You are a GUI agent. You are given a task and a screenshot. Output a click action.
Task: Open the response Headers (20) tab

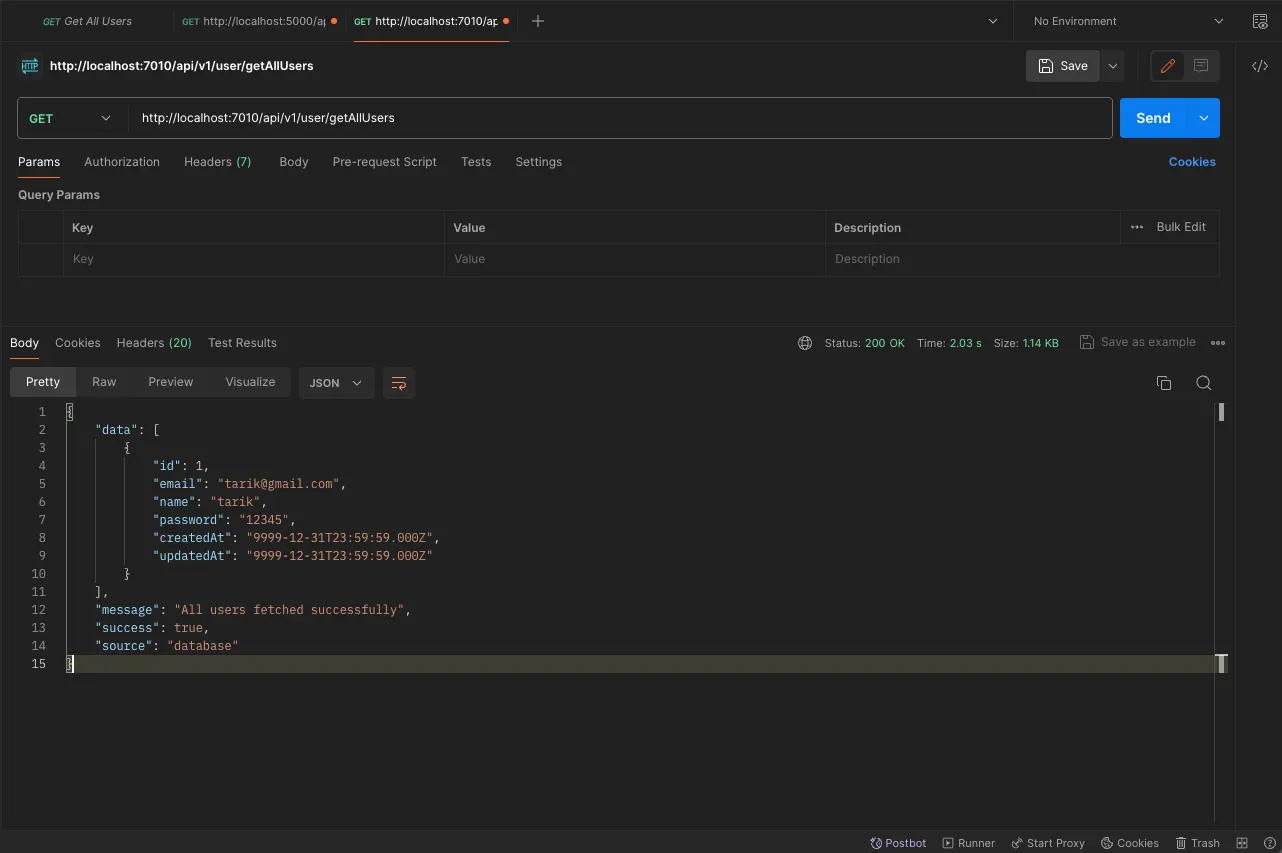pos(154,343)
